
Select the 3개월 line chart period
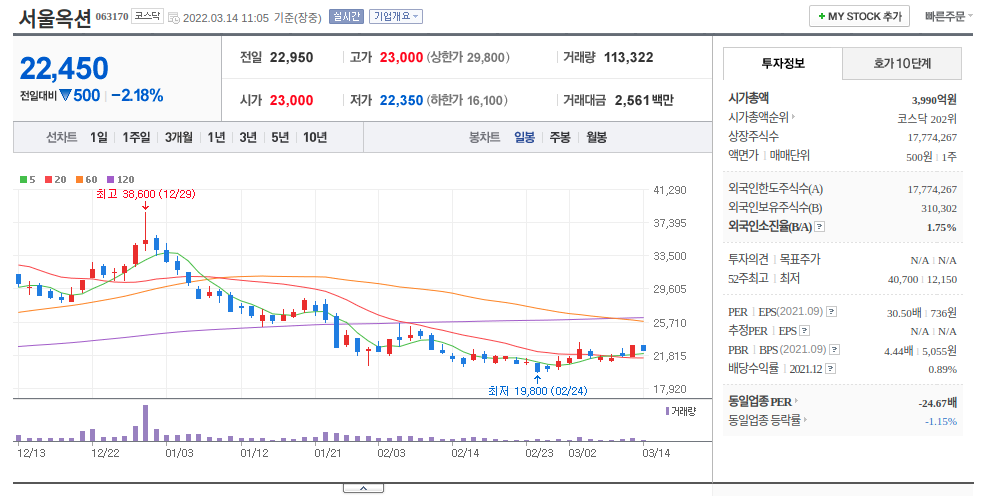coord(178,137)
